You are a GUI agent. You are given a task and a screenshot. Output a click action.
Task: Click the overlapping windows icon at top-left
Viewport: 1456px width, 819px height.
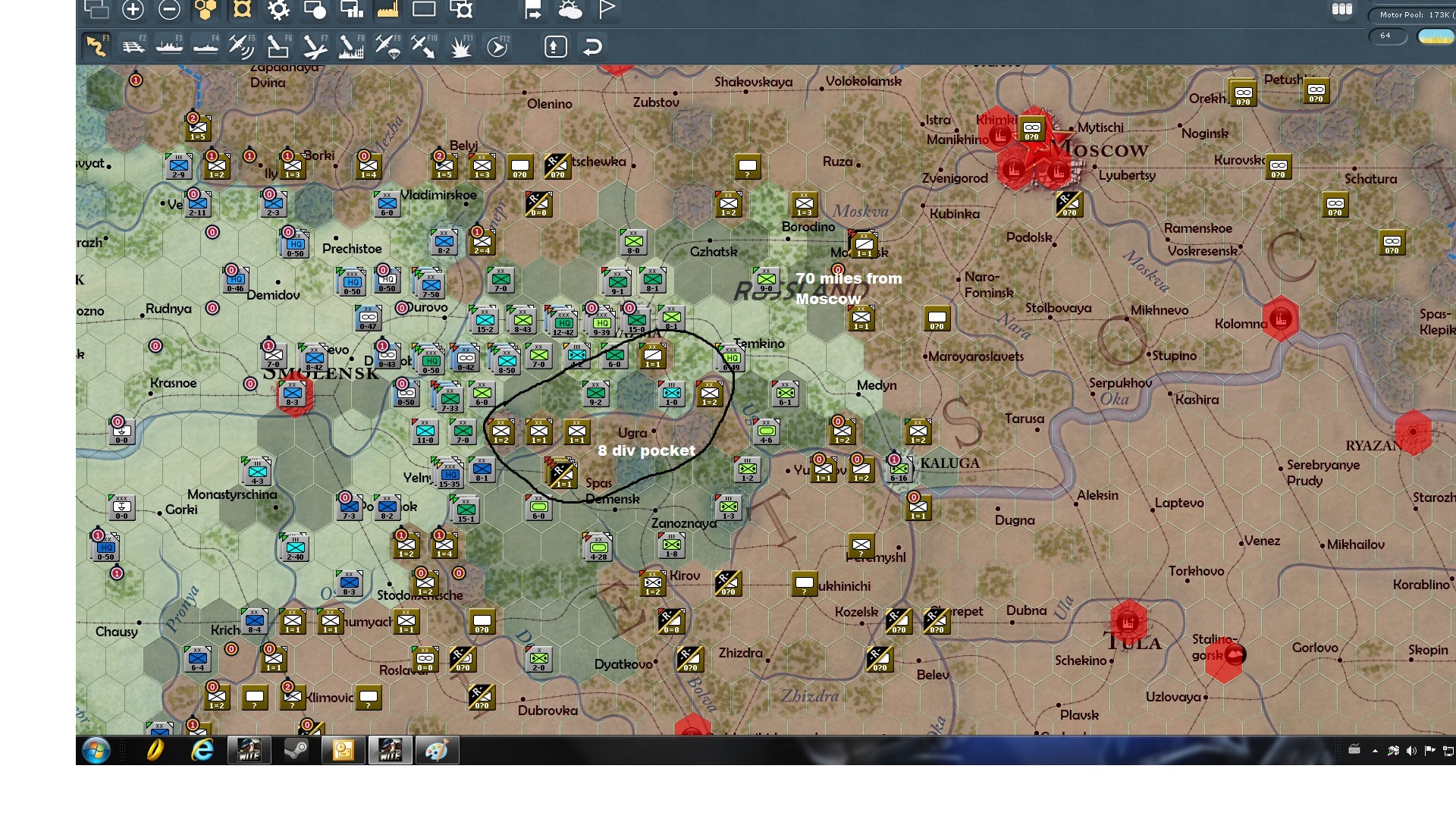(96, 9)
